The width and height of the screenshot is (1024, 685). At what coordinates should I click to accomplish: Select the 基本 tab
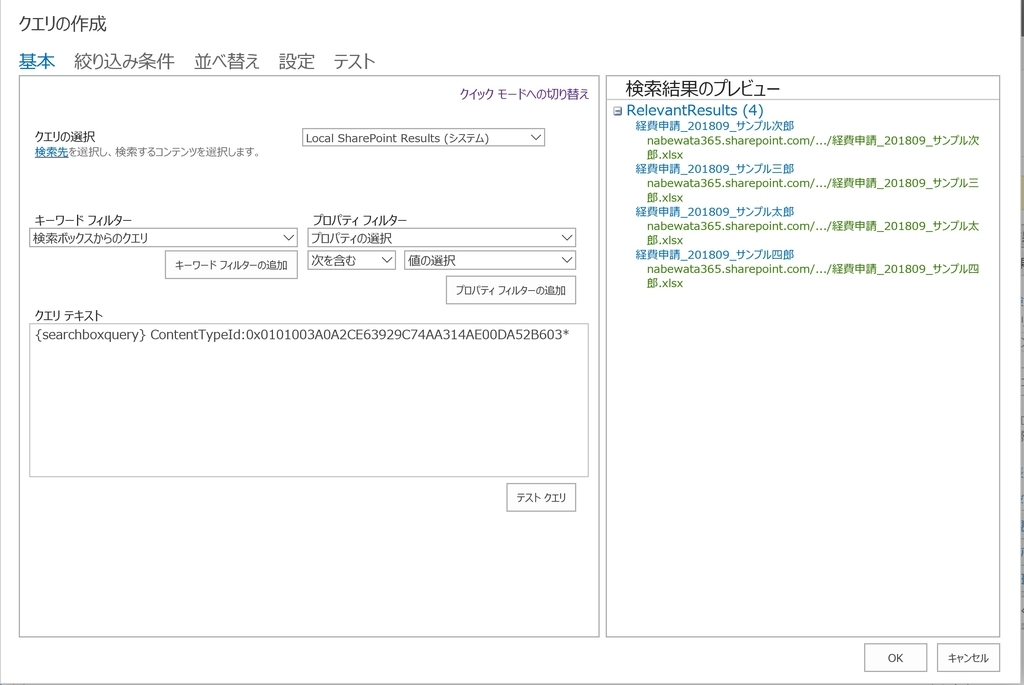(35, 60)
